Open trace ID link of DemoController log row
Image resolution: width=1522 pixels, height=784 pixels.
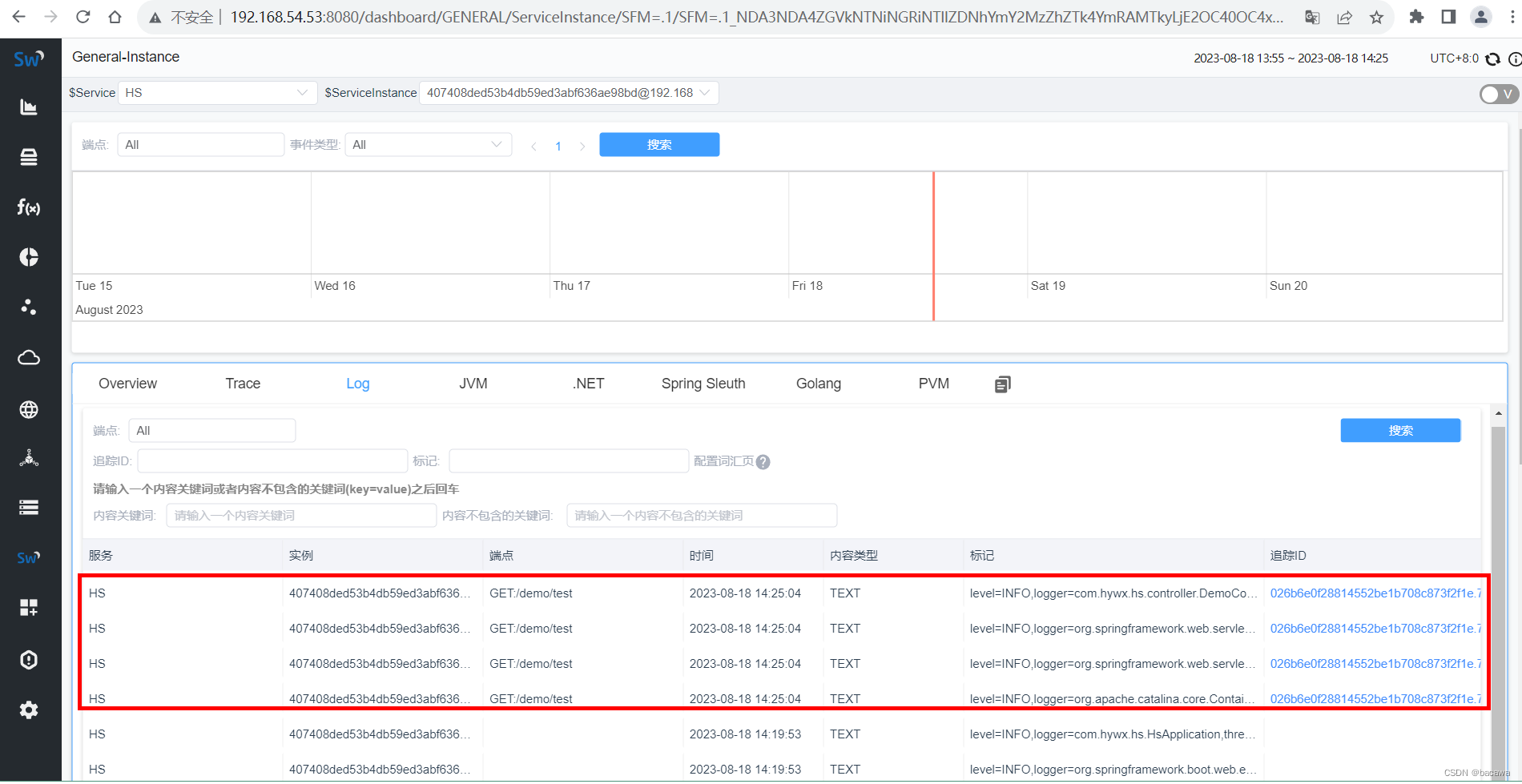(x=1375, y=593)
